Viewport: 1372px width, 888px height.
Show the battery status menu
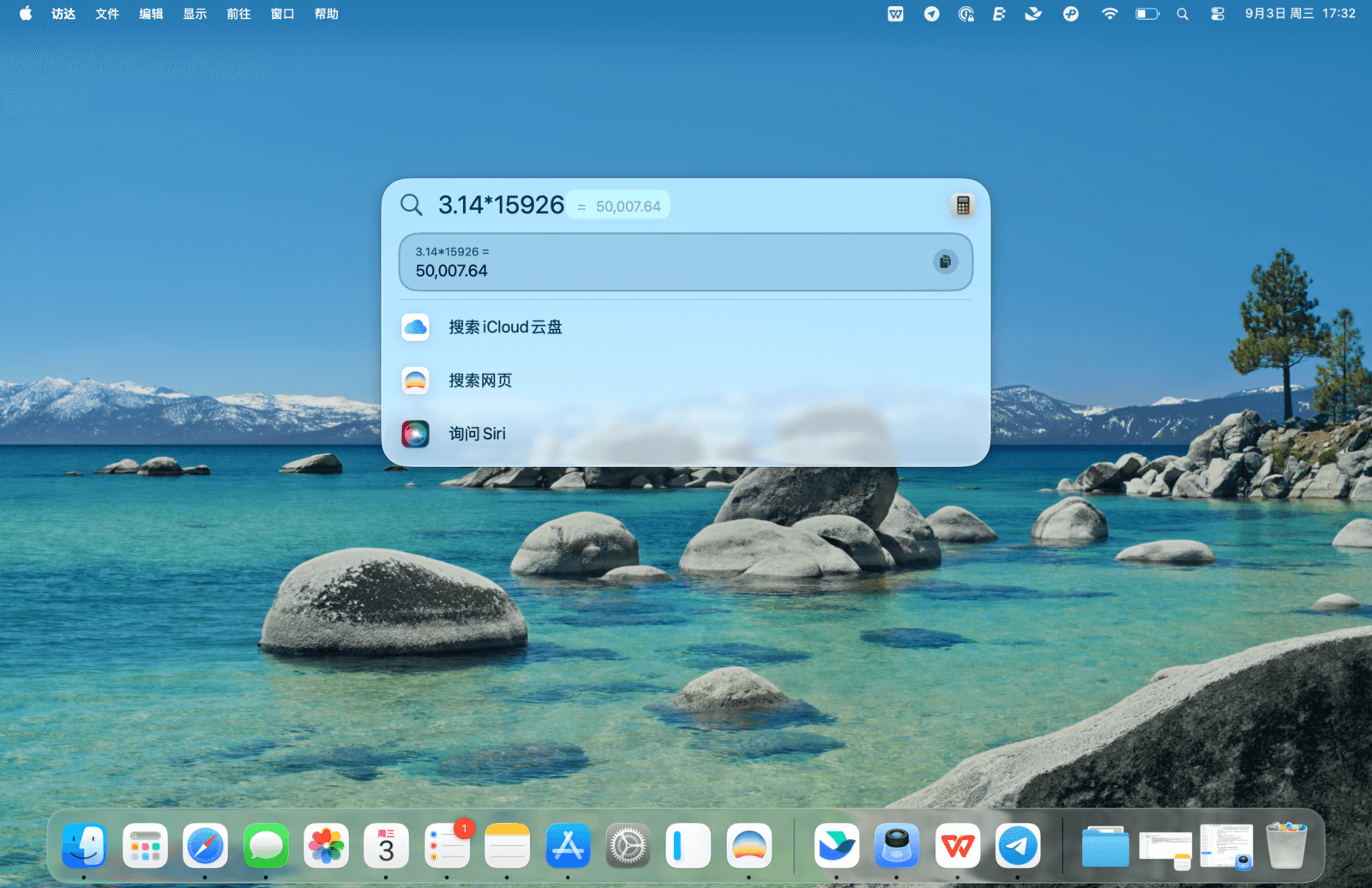1146,14
